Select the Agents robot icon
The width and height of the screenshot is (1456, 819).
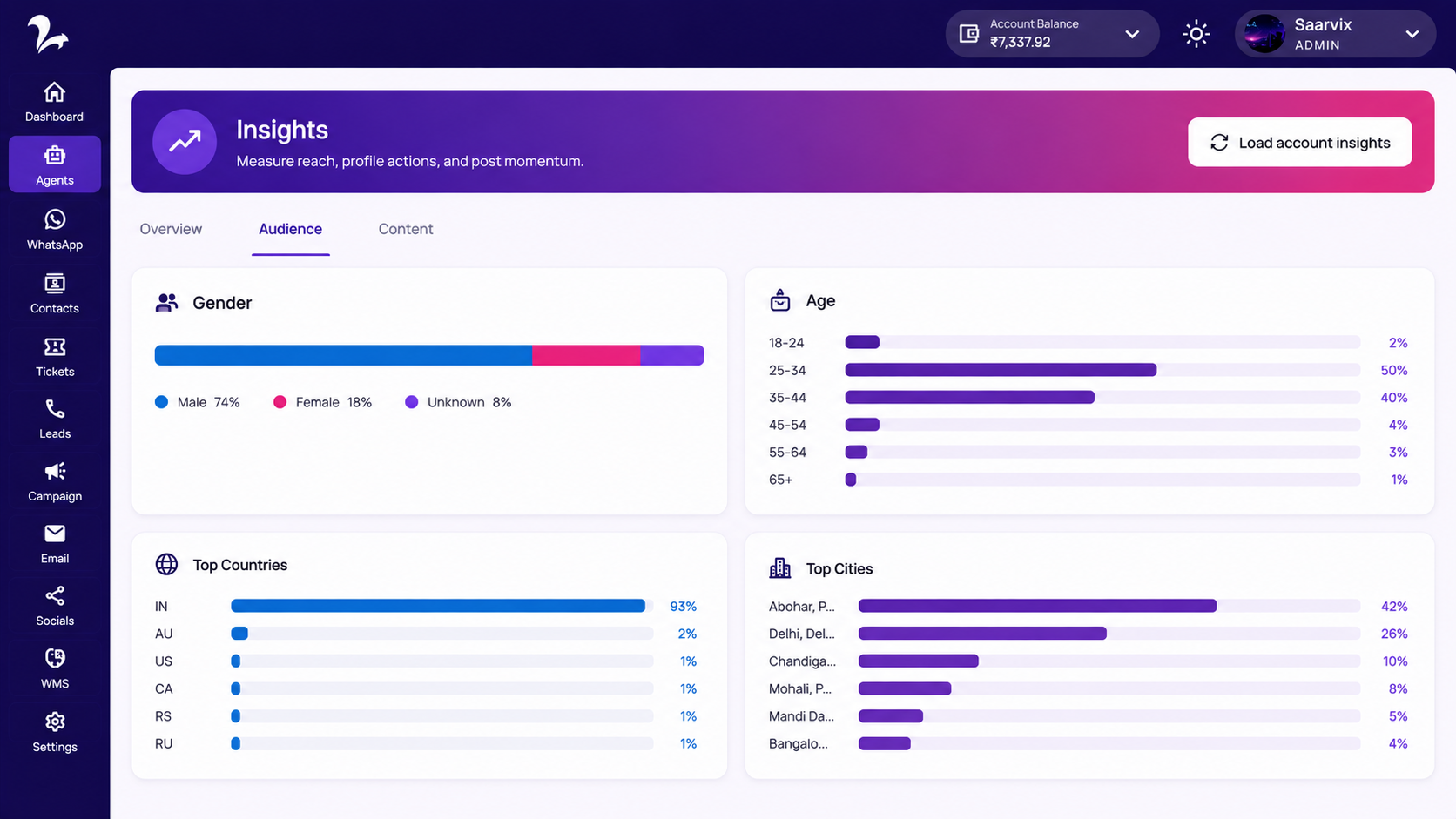click(55, 156)
